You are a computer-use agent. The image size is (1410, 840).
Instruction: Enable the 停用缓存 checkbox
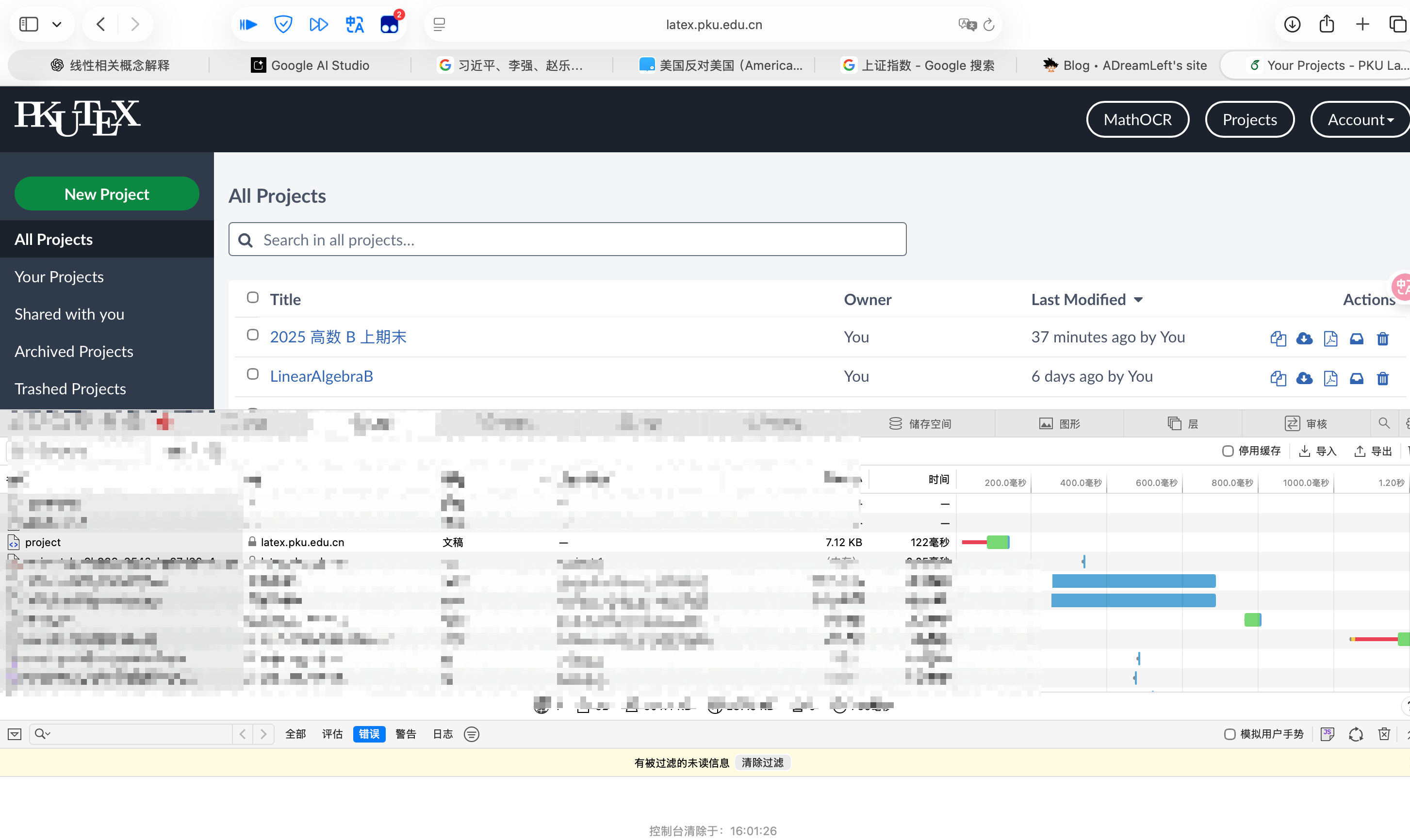(x=1228, y=451)
